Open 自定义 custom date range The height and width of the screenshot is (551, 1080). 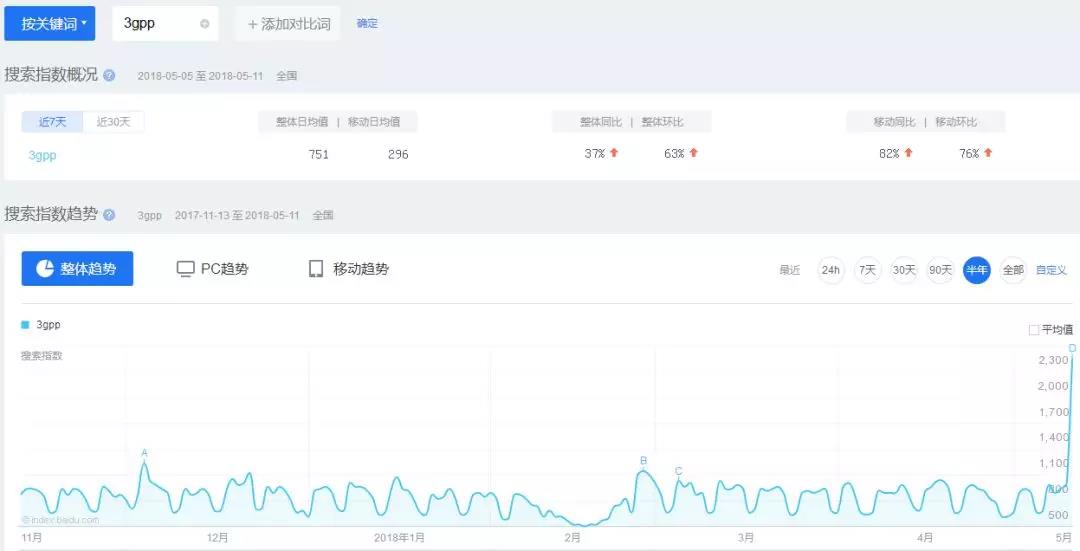[1051, 270]
